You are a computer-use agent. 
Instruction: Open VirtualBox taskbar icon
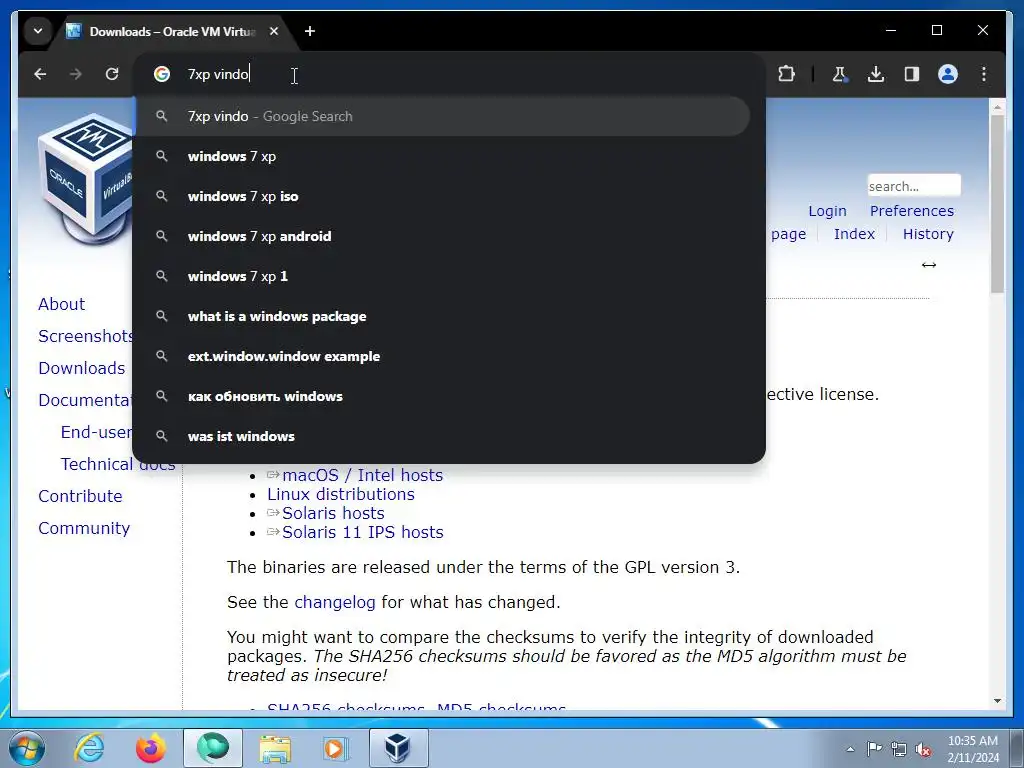click(399, 748)
